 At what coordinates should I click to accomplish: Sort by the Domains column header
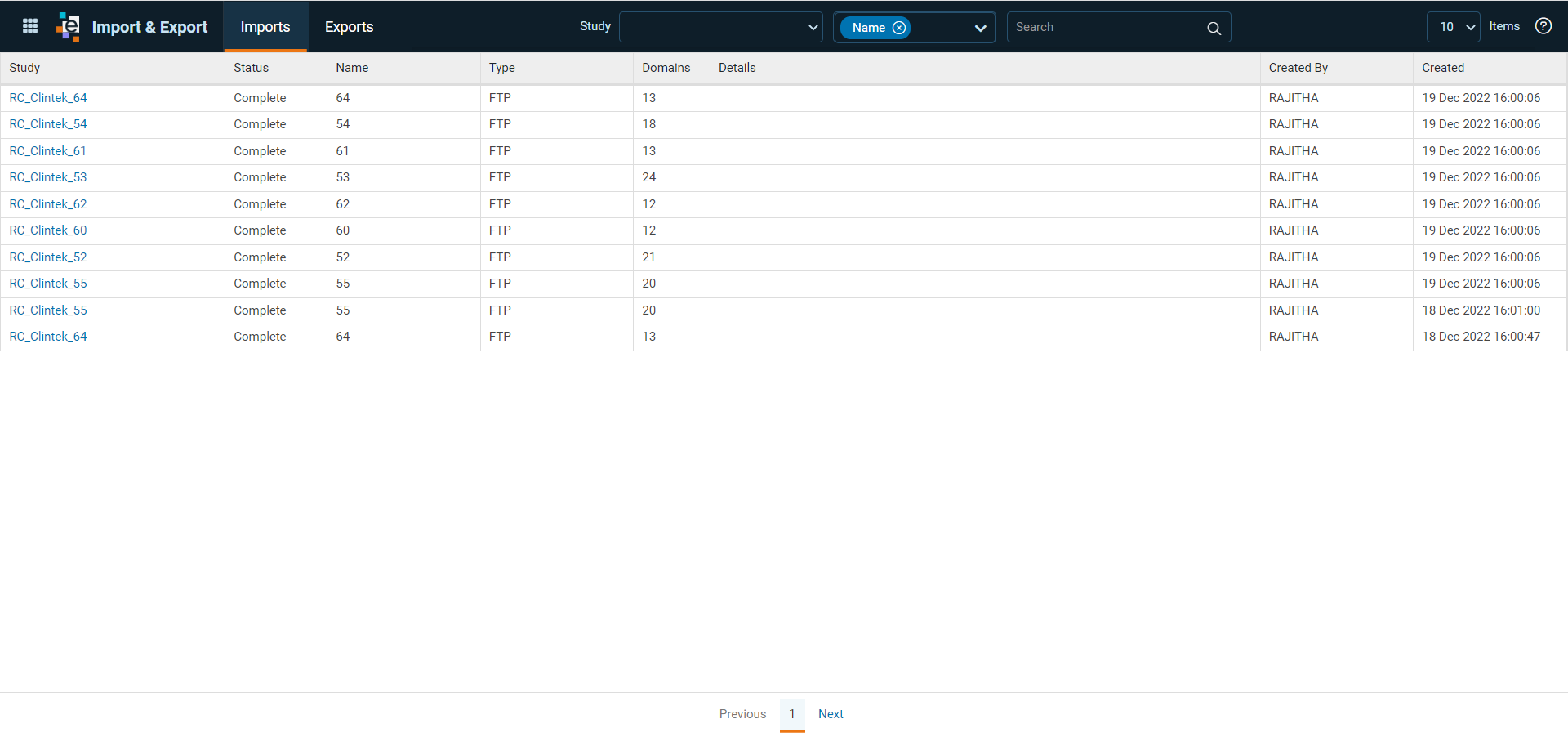click(x=666, y=68)
